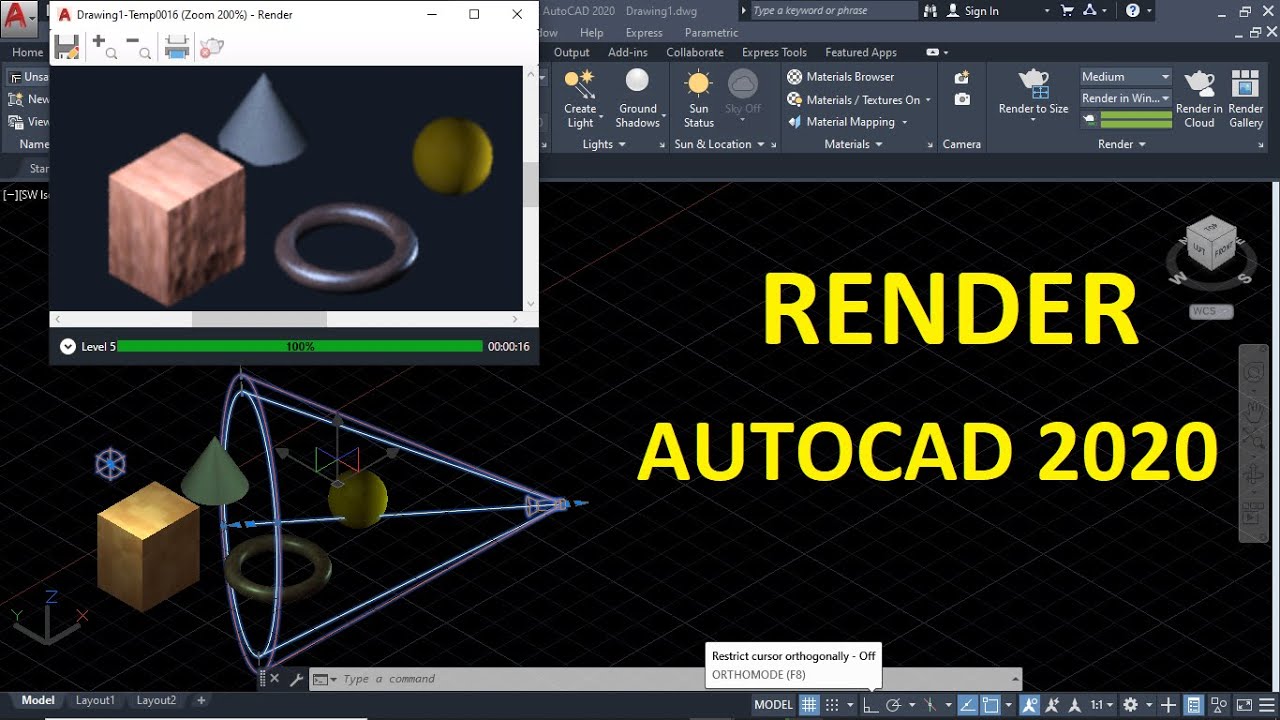Open the Autodesk App Store cart

point(1068,11)
